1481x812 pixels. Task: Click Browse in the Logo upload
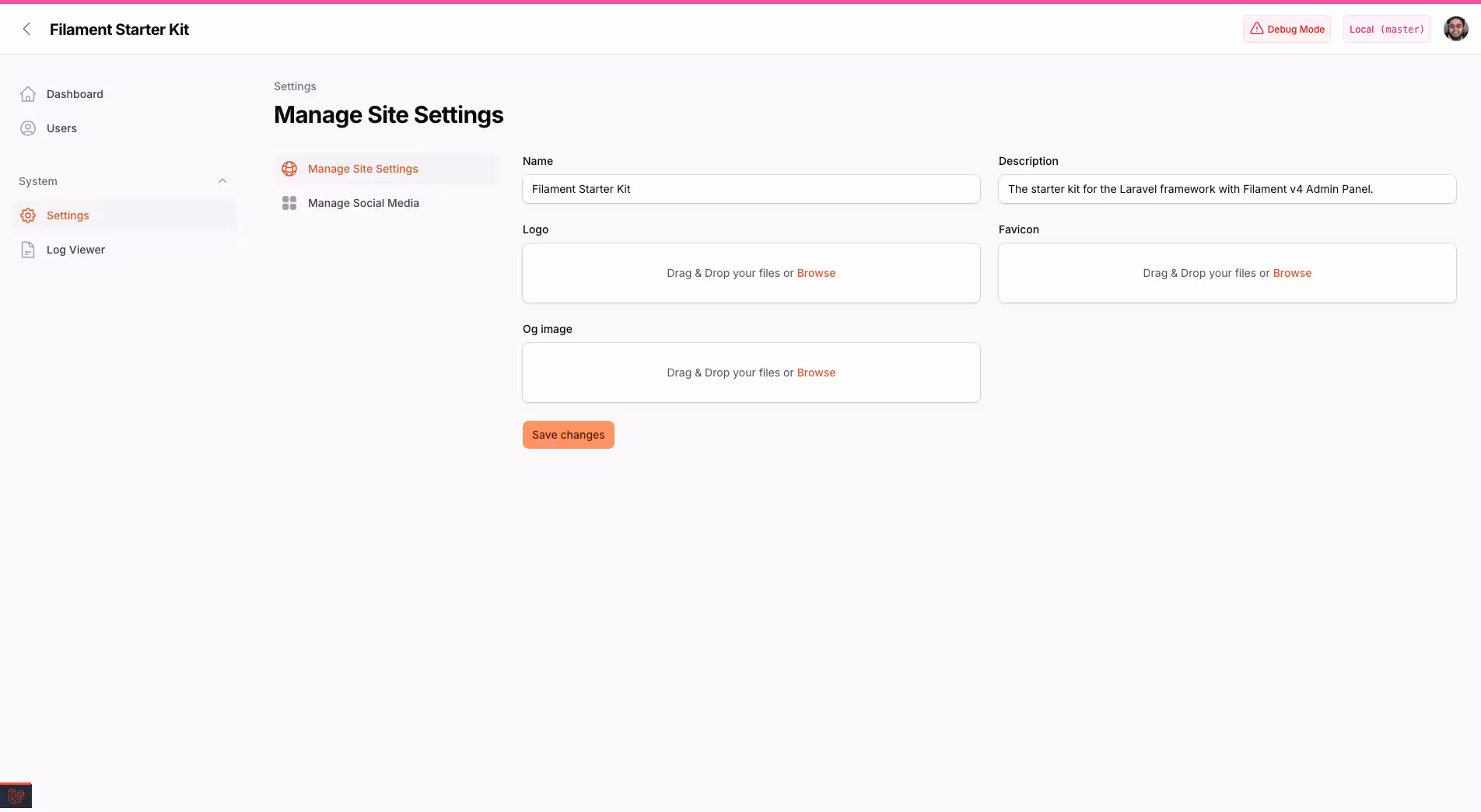click(x=816, y=273)
